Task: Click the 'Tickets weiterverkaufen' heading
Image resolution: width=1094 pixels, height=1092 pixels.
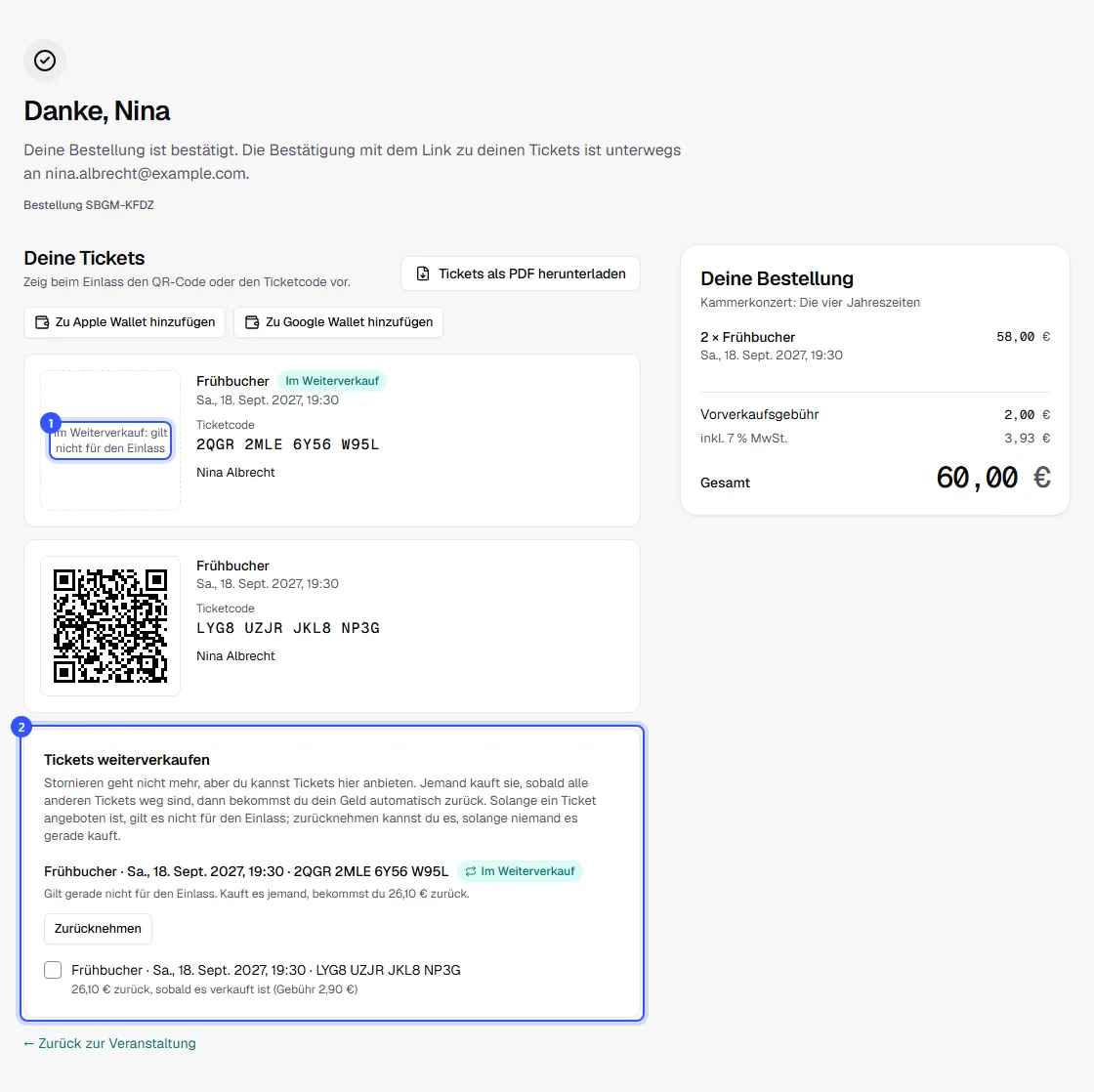Action: (127, 760)
